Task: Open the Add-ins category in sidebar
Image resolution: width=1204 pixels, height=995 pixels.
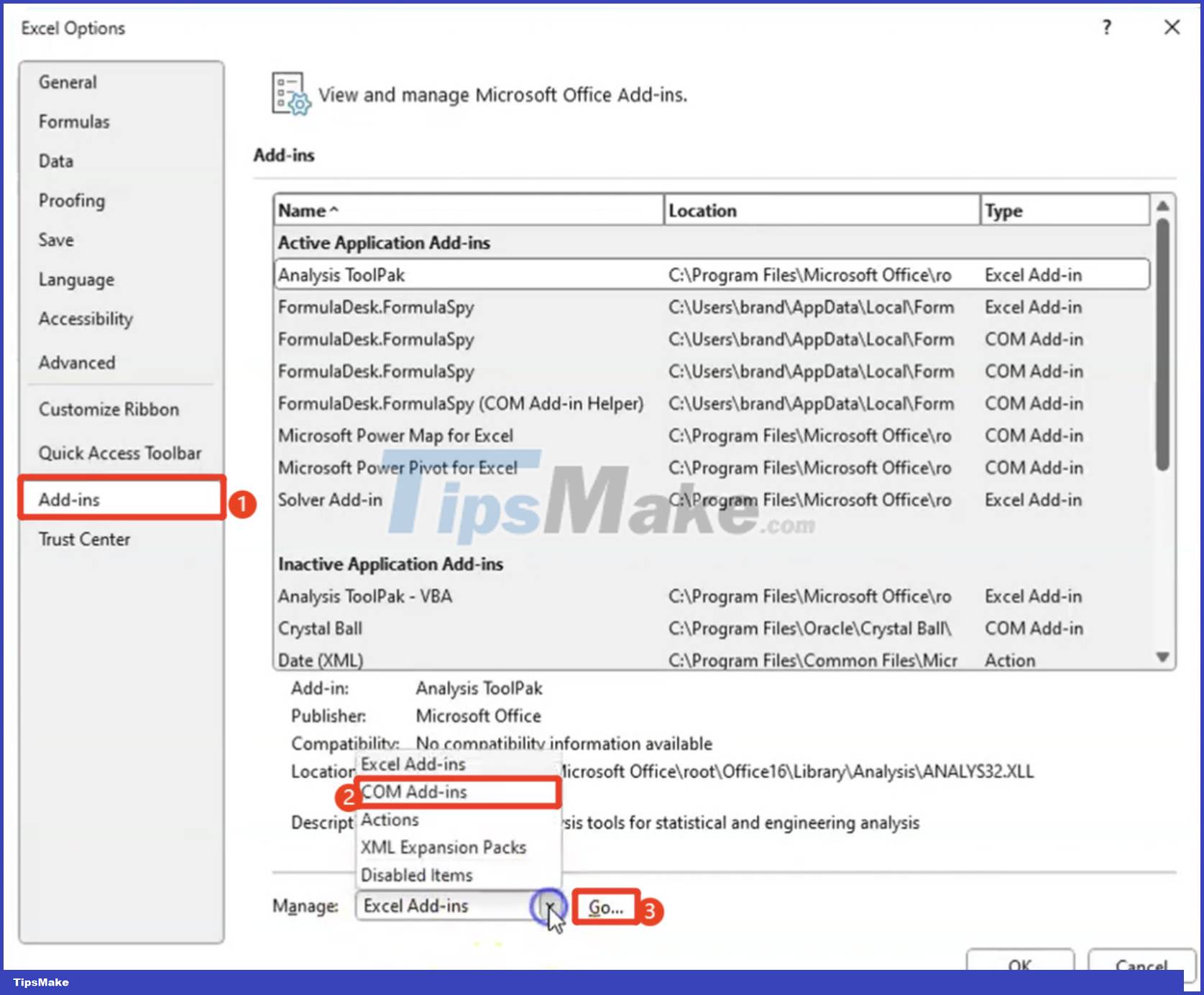Action: (68, 499)
